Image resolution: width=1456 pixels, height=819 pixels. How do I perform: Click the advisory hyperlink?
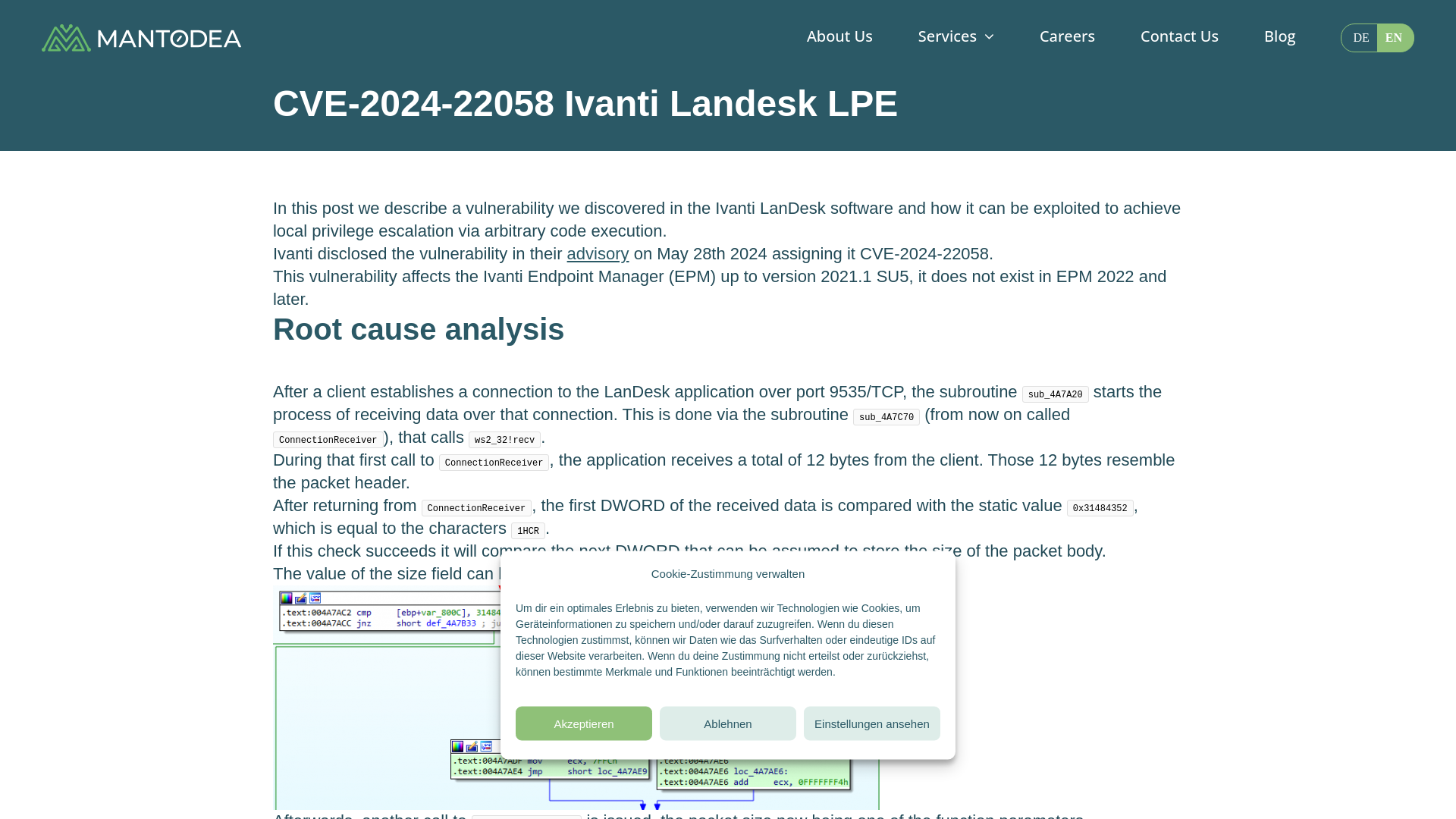coord(597,253)
